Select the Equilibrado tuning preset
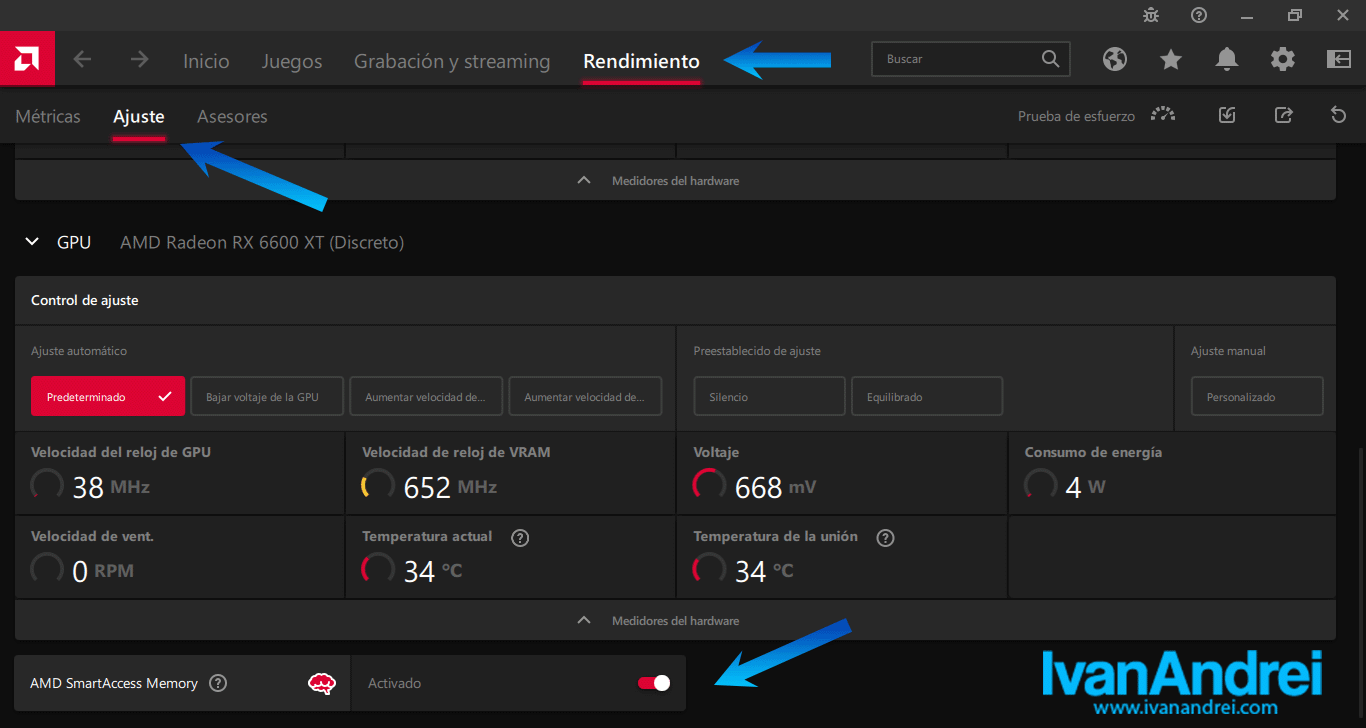This screenshot has height=728, width=1366. [926, 396]
